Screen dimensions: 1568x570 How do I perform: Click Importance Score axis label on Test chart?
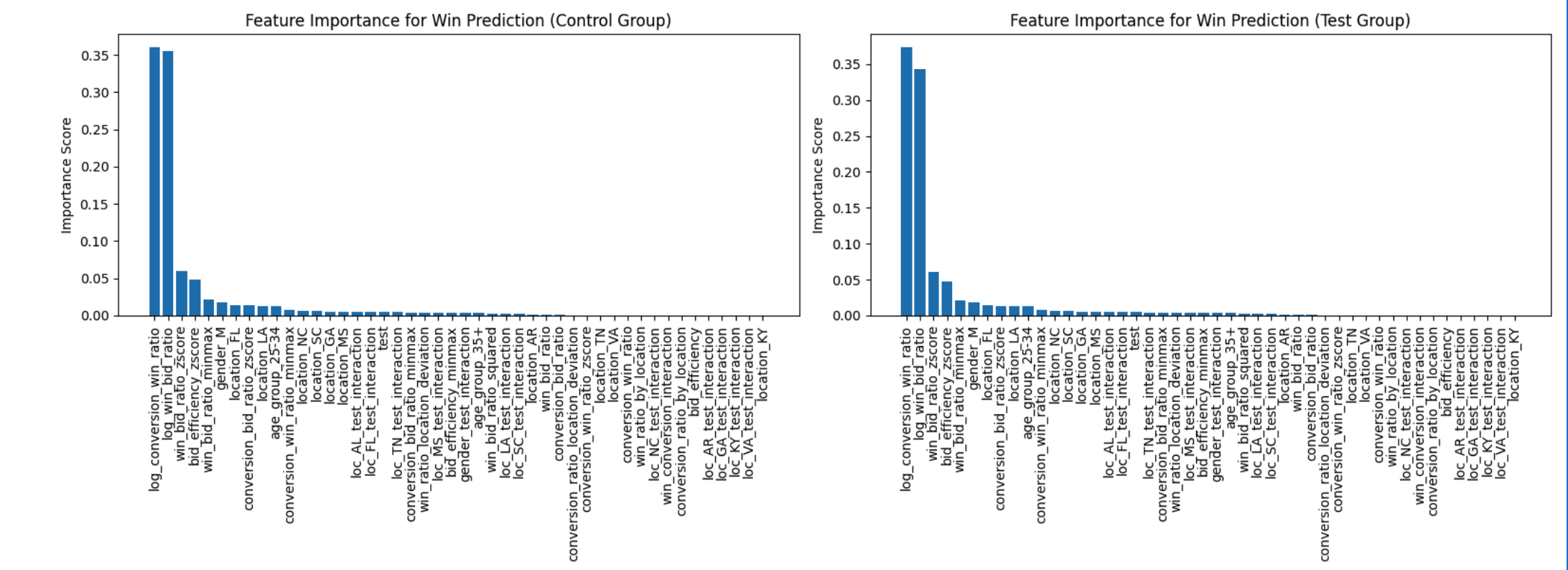click(x=818, y=175)
